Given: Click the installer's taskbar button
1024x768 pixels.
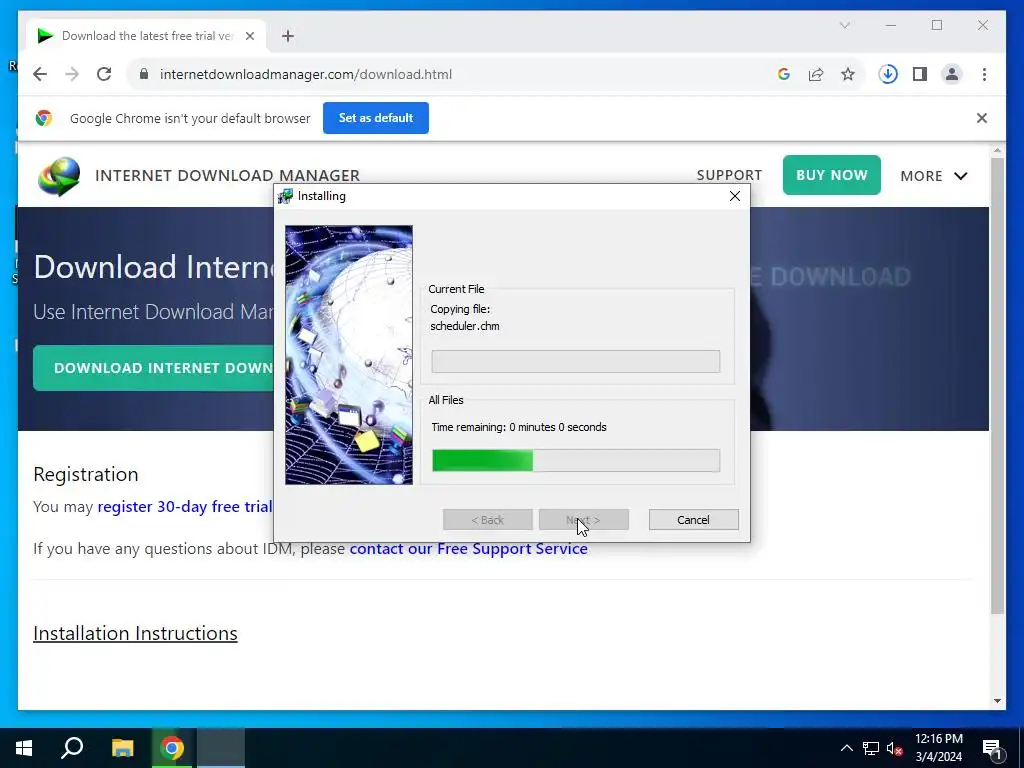Looking at the screenshot, I should (221, 748).
